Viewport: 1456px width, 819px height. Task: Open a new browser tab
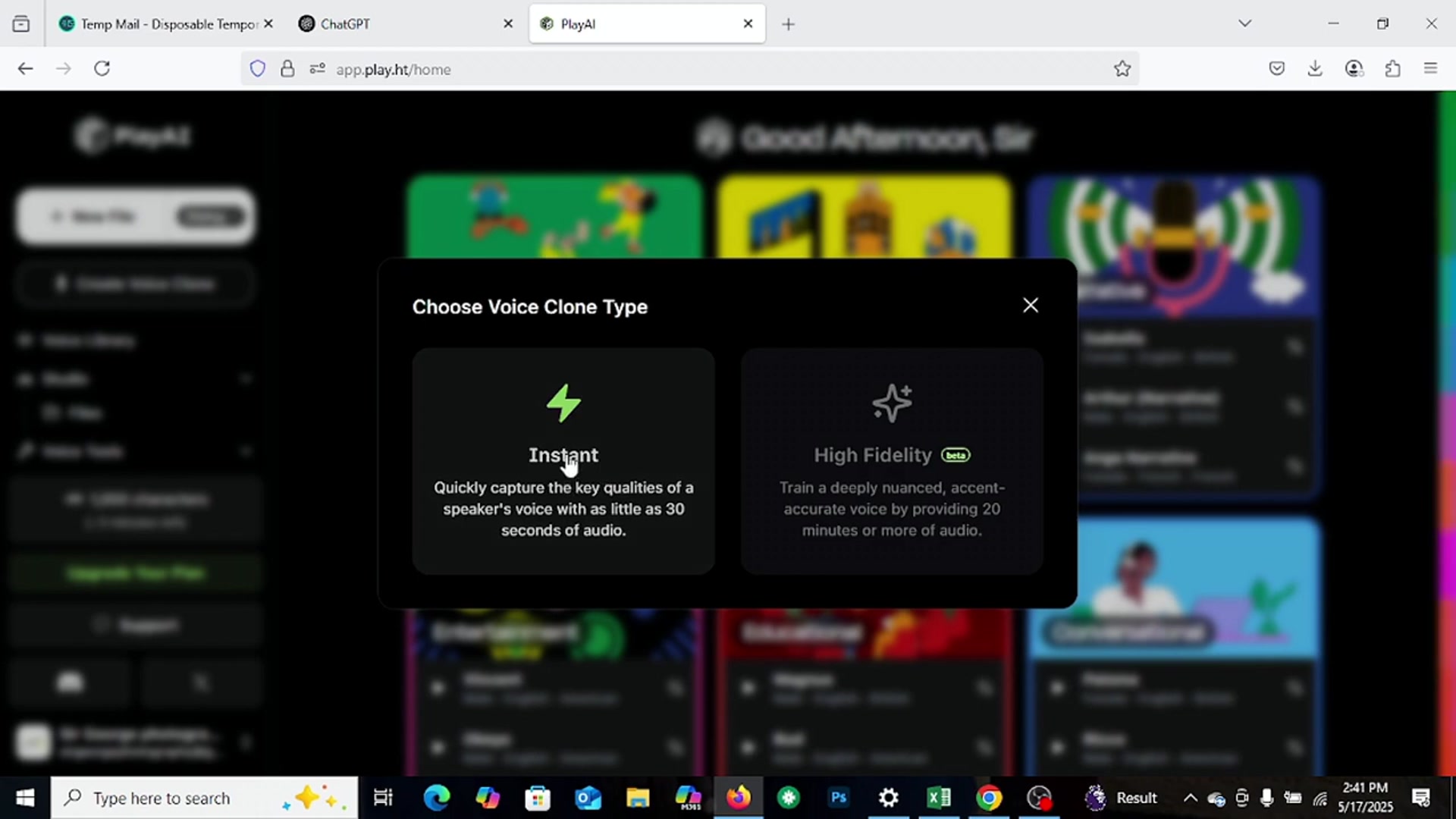(789, 24)
